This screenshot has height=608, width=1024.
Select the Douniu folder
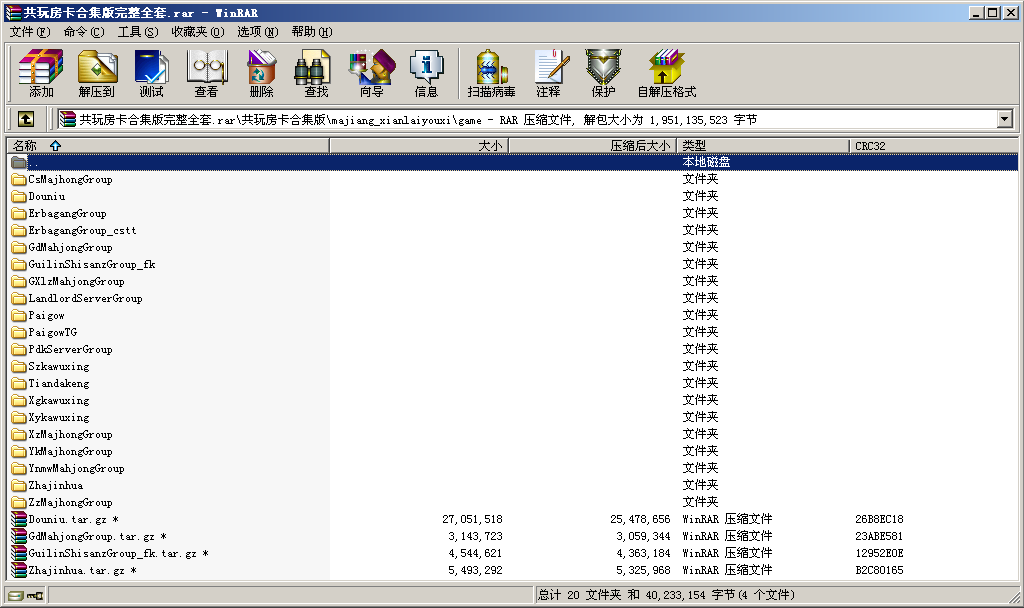click(x=46, y=197)
